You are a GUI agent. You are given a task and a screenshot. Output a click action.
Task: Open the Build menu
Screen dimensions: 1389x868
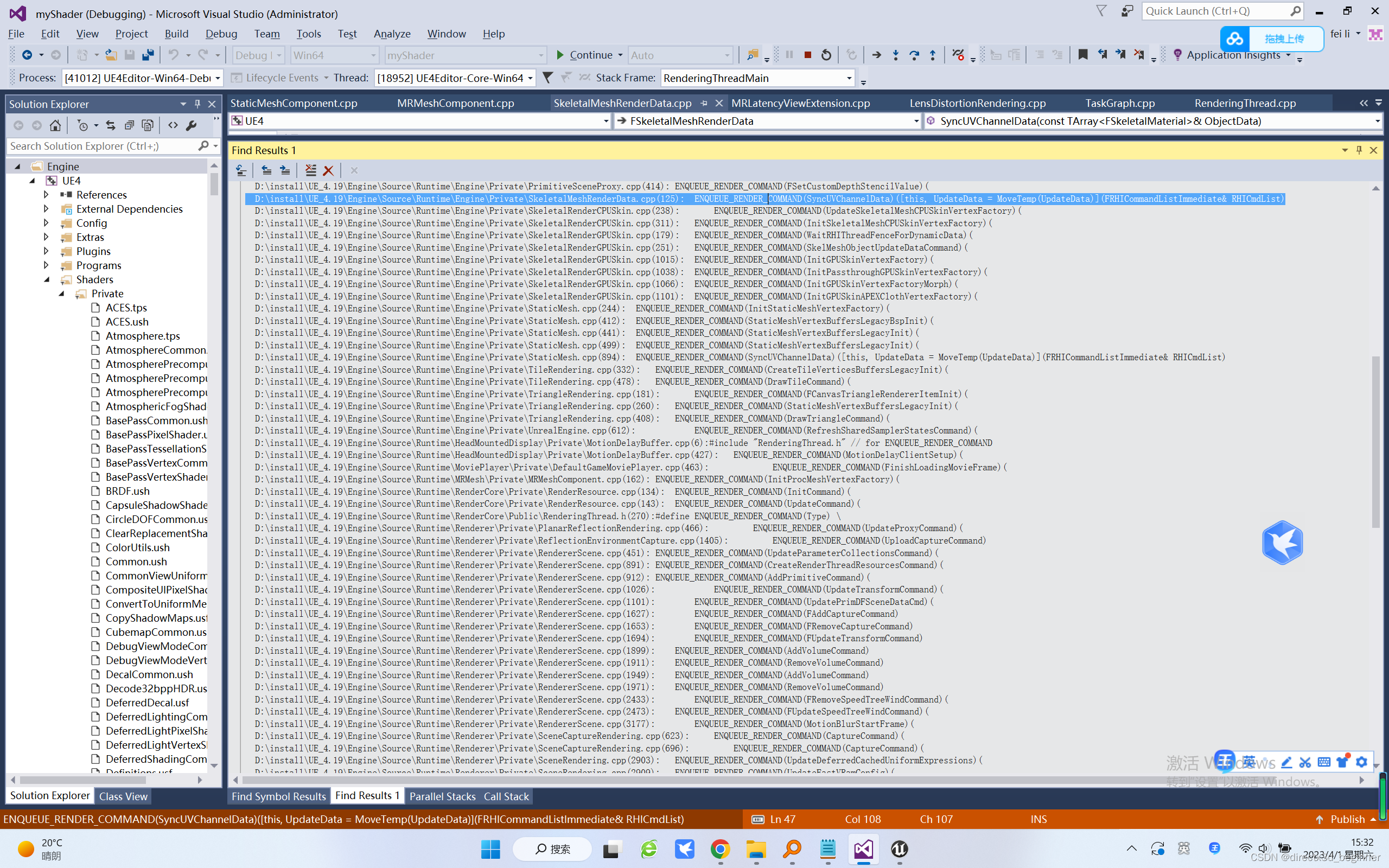[x=176, y=34]
